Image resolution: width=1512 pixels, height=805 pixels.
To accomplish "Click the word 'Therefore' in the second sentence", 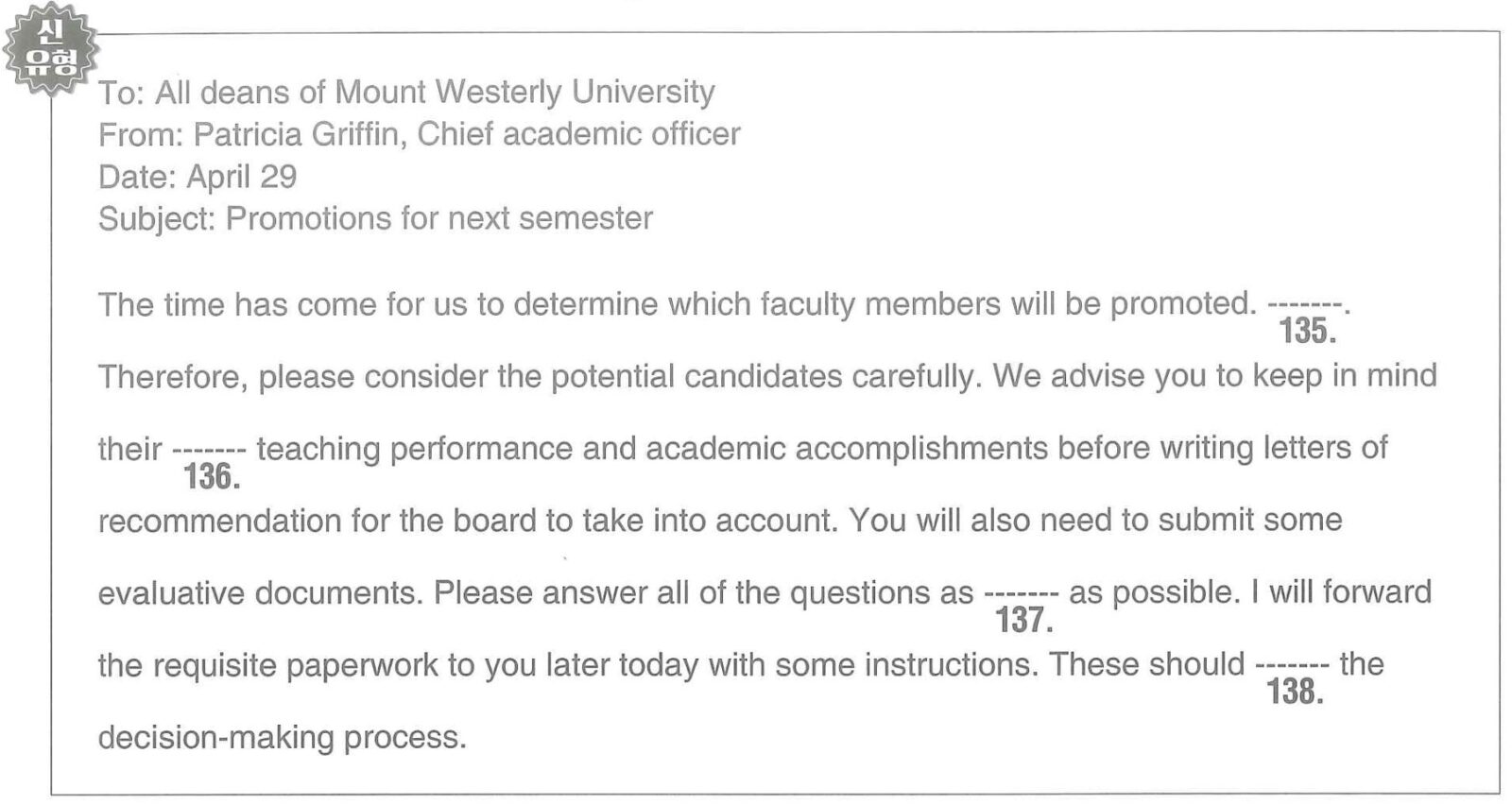I will pyautogui.click(x=173, y=377).
